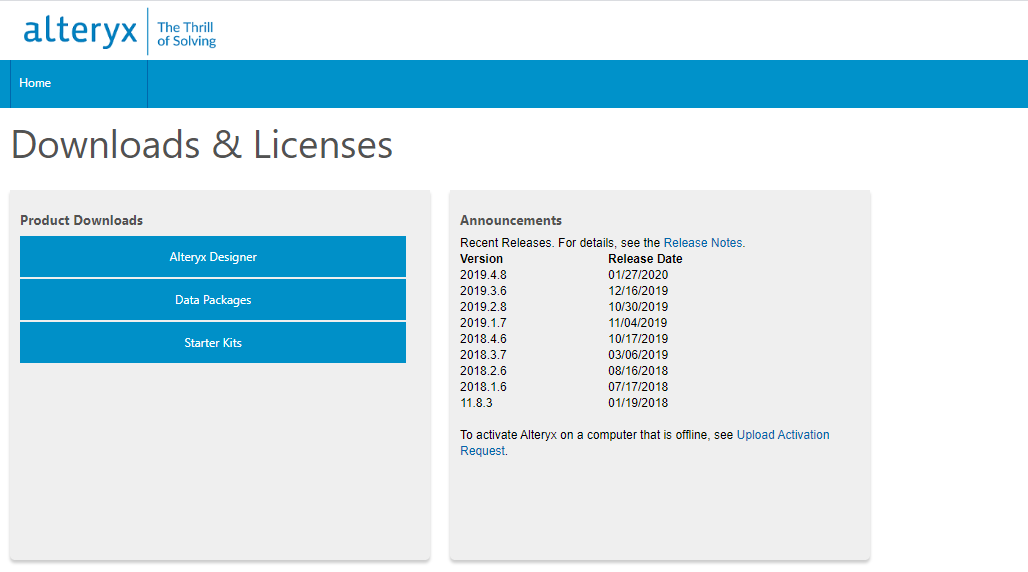Click the Announcements panel heading
The image size is (1028, 572).
(x=511, y=220)
